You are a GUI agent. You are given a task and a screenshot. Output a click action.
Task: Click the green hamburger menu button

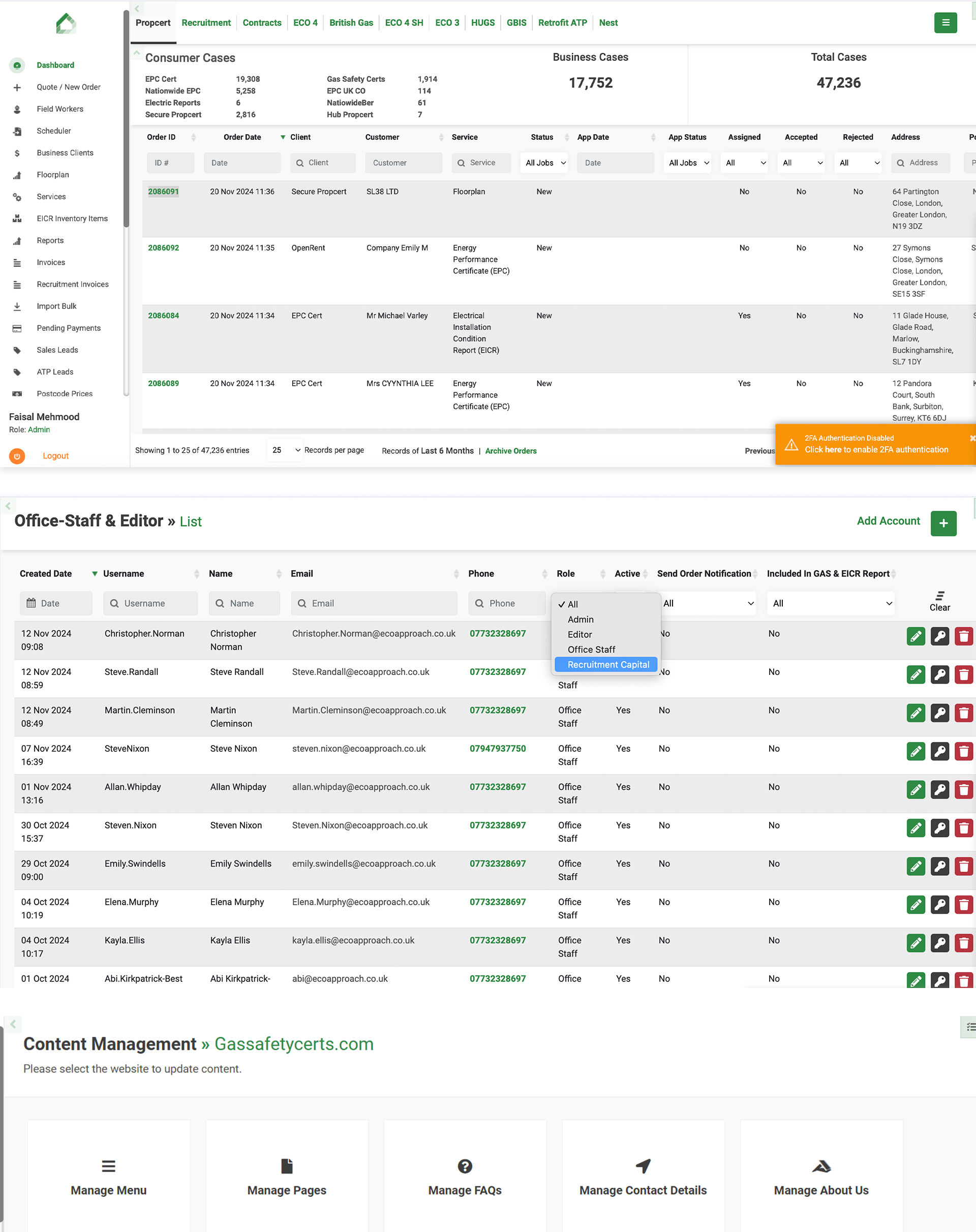(x=945, y=23)
